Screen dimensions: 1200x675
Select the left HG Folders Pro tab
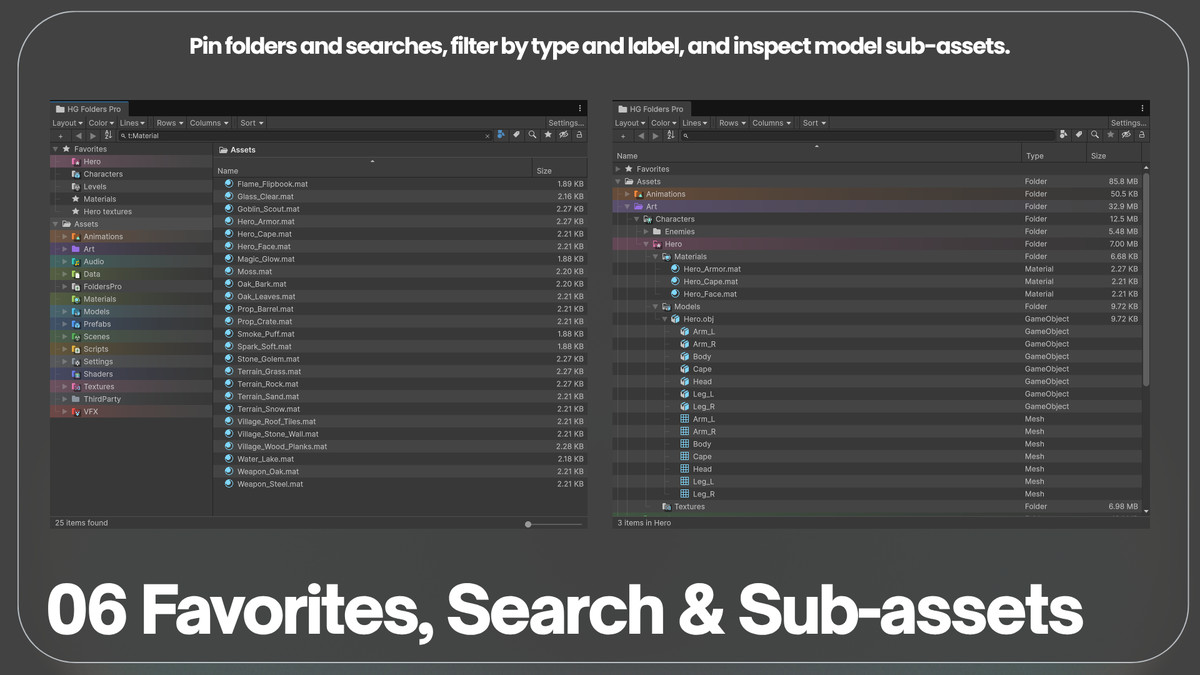(89, 108)
